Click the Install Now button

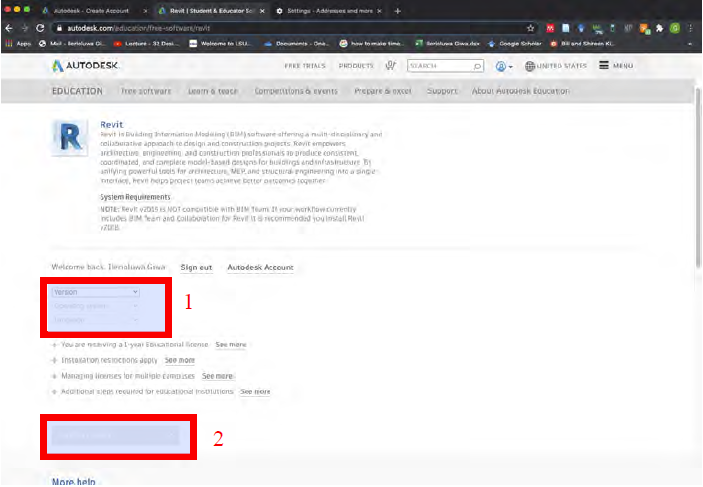[112, 435]
